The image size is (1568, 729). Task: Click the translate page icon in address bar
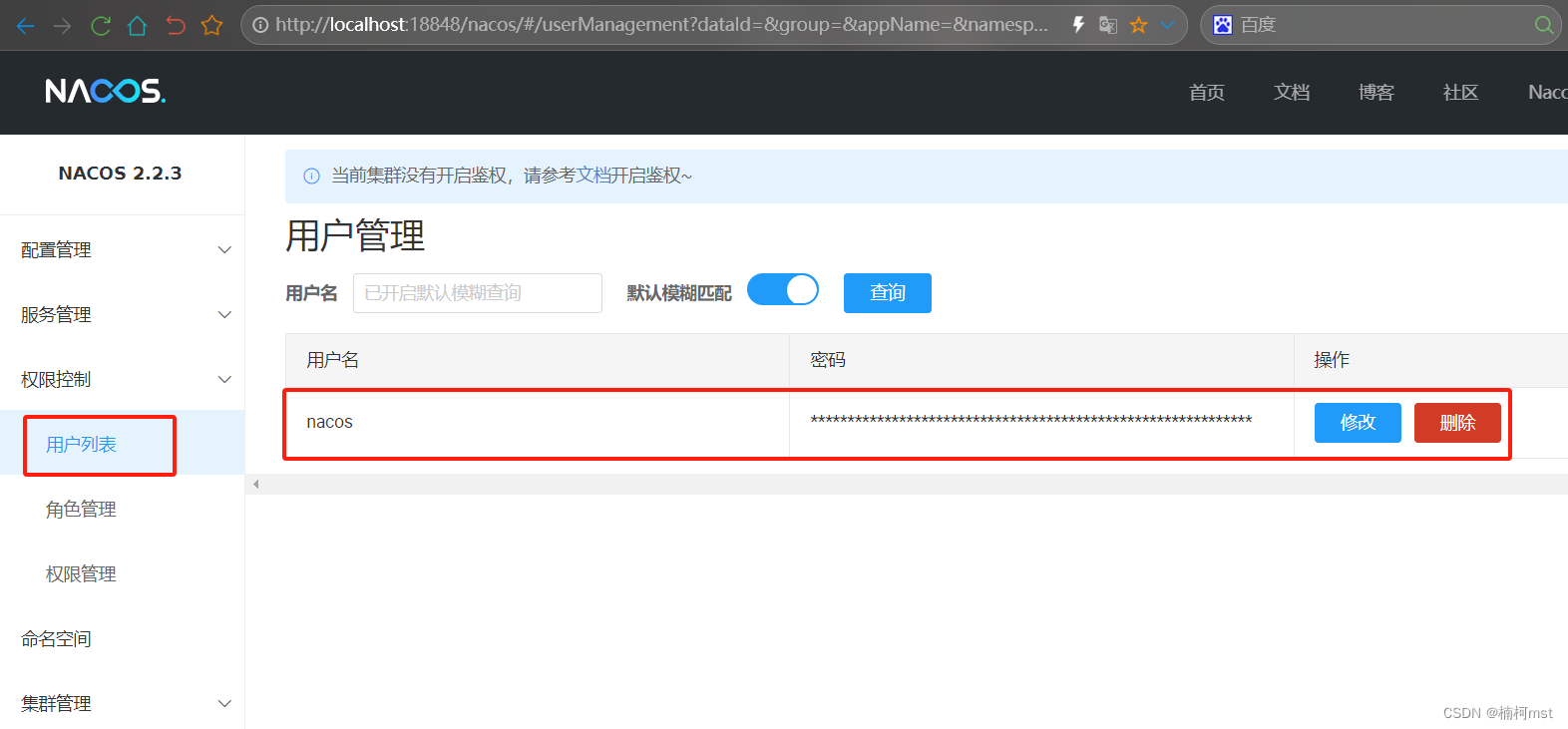1108,25
